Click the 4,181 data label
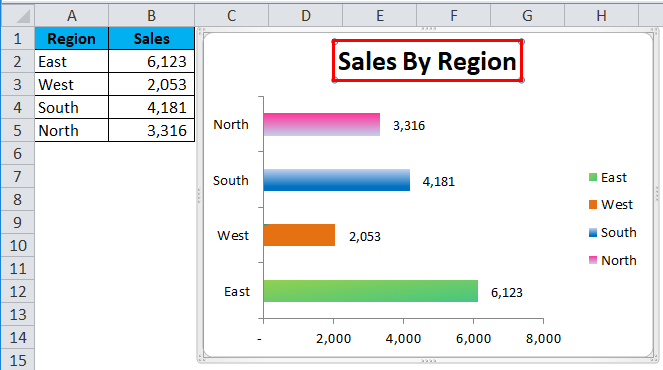This screenshot has width=663, height=370. click(x=438, y=181)
